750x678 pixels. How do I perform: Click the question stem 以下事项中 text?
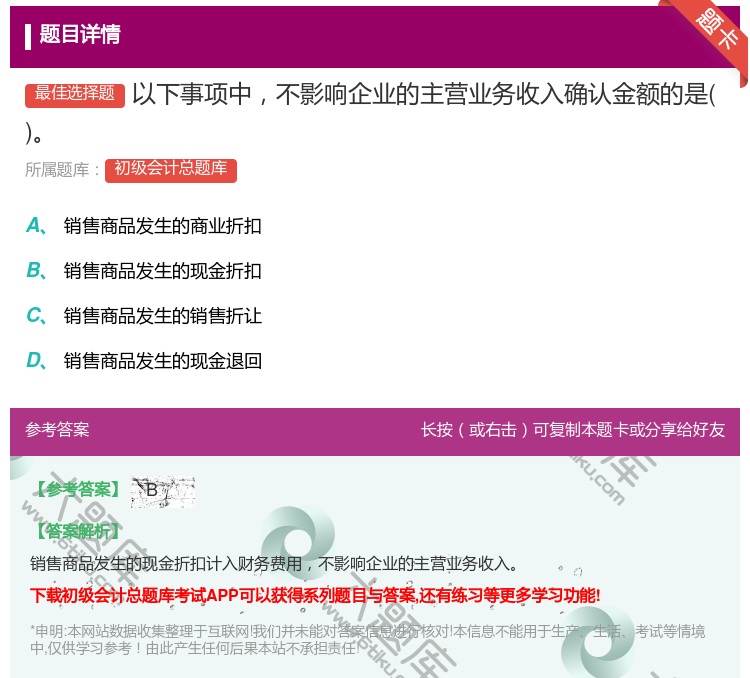tap(370, 113)
